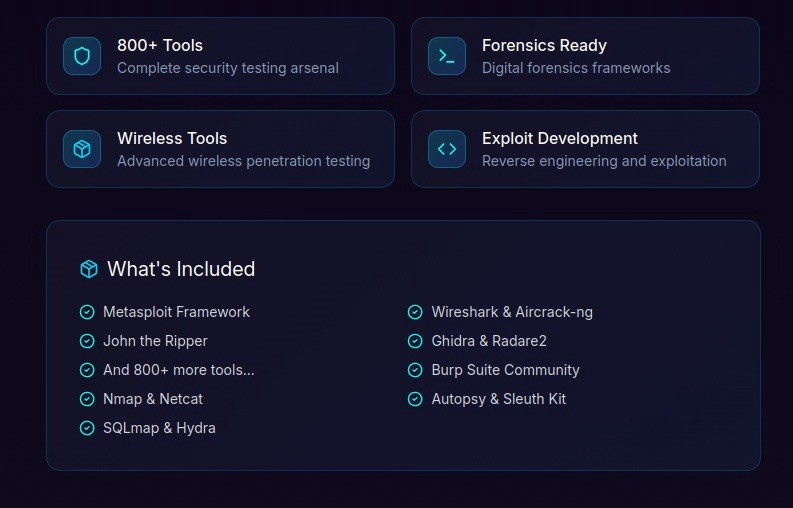Select the Exploit Development card title
Viewport: 793px width, 508px height.
pyautogui.click(x=560, y=138)
